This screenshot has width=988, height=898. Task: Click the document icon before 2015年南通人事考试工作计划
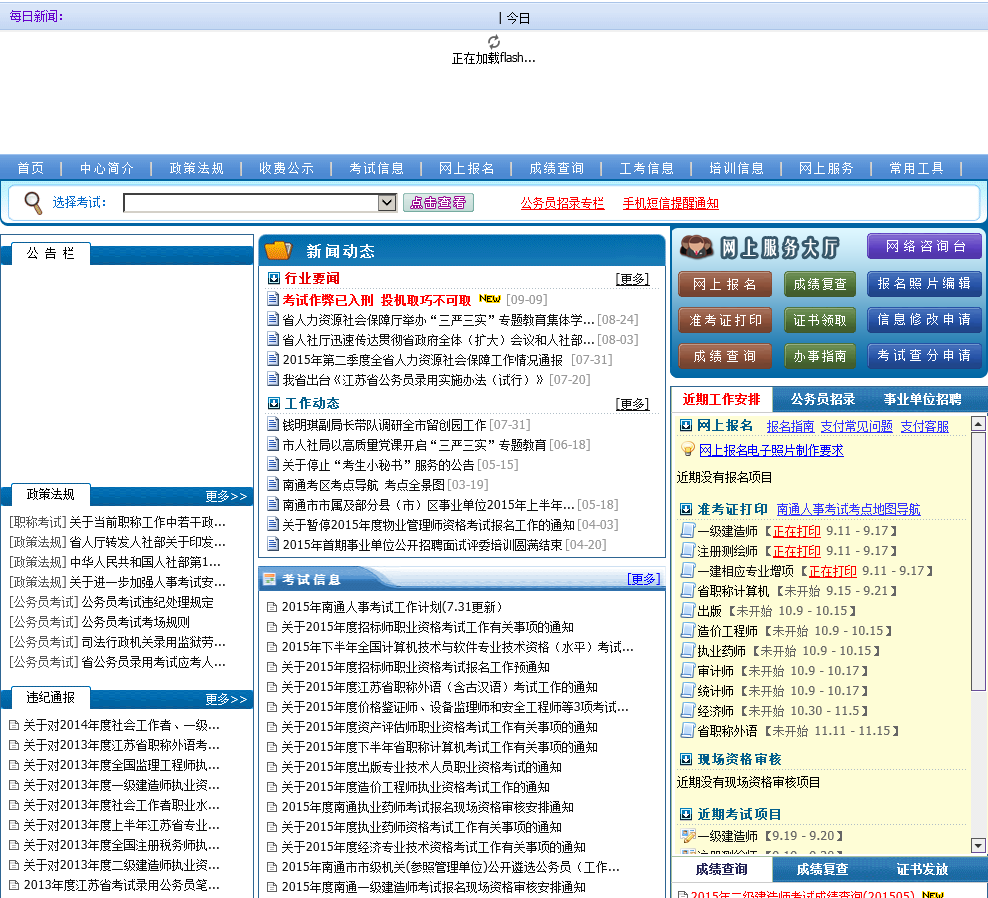click(272, 607)
